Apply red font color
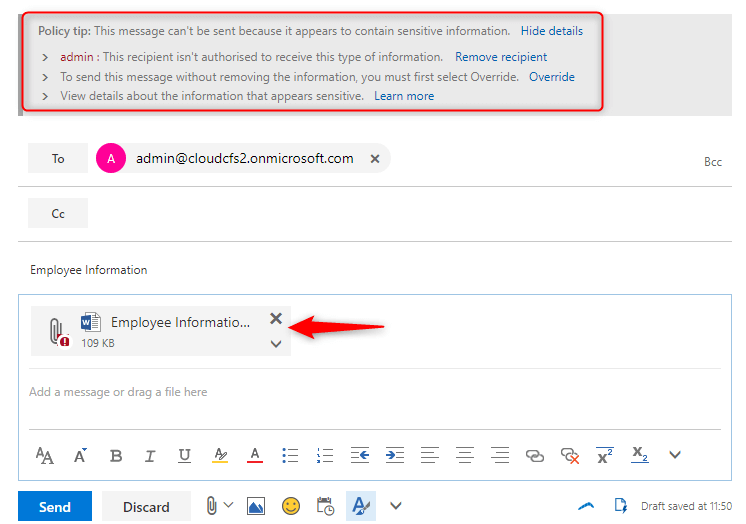Viewport: 746px width, 524px height. (x=255, y=455)
